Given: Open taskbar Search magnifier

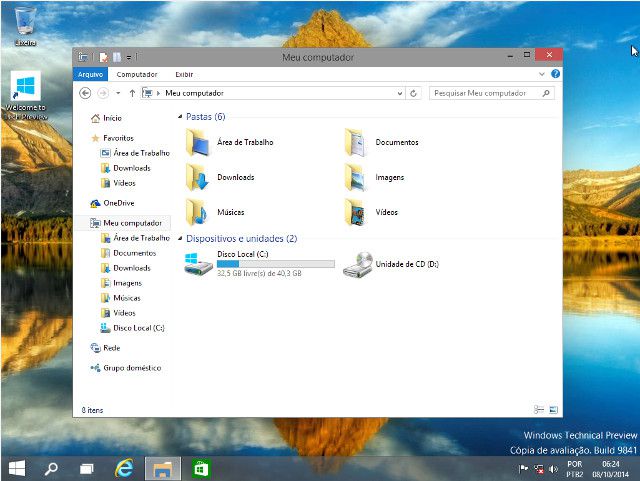Looking at the screenshot, I should (51, 468).
